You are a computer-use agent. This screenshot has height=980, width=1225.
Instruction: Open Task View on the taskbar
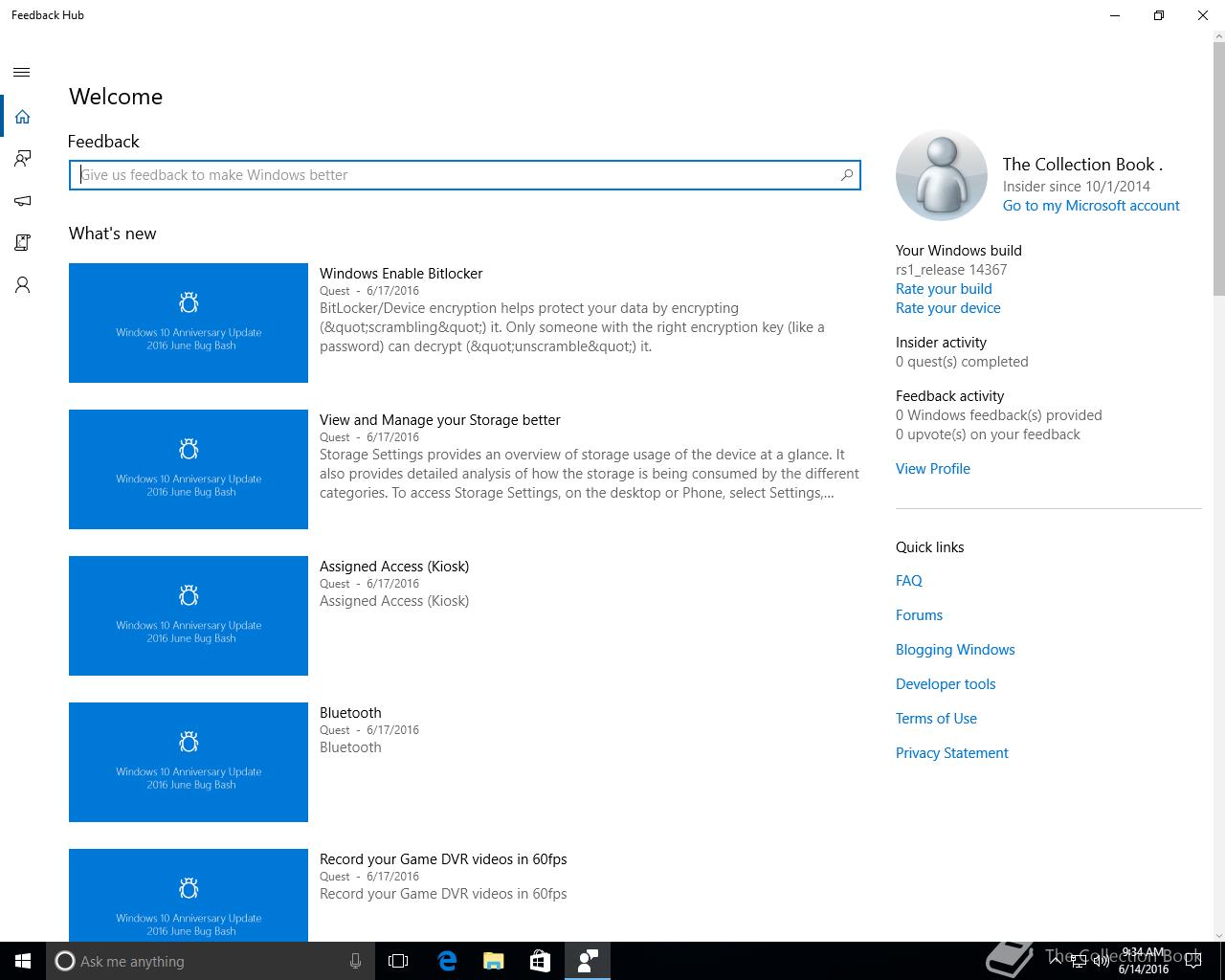[x=398, y=961]
